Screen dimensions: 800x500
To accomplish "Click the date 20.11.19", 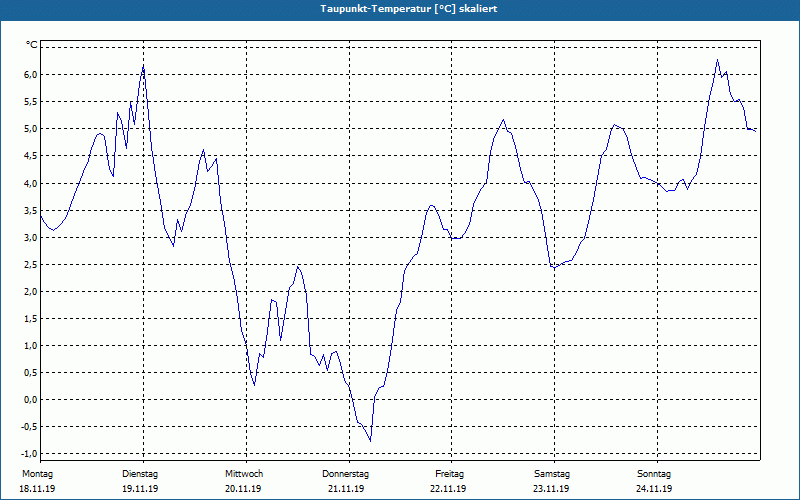I will pos(243,489).
